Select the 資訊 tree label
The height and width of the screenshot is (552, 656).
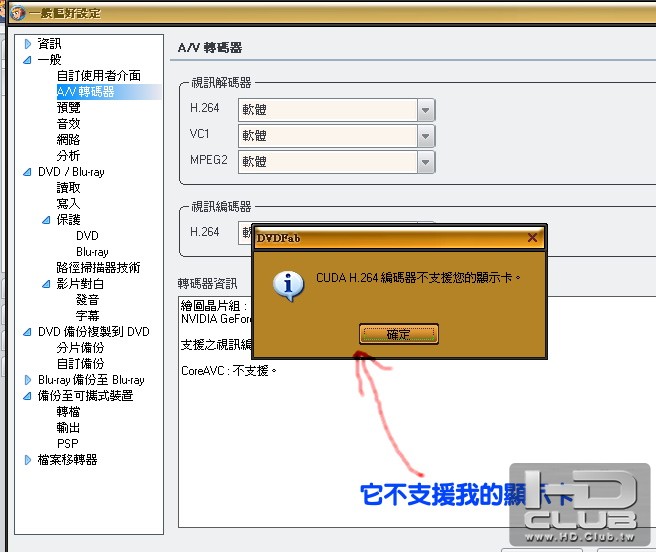click(49, 44)
